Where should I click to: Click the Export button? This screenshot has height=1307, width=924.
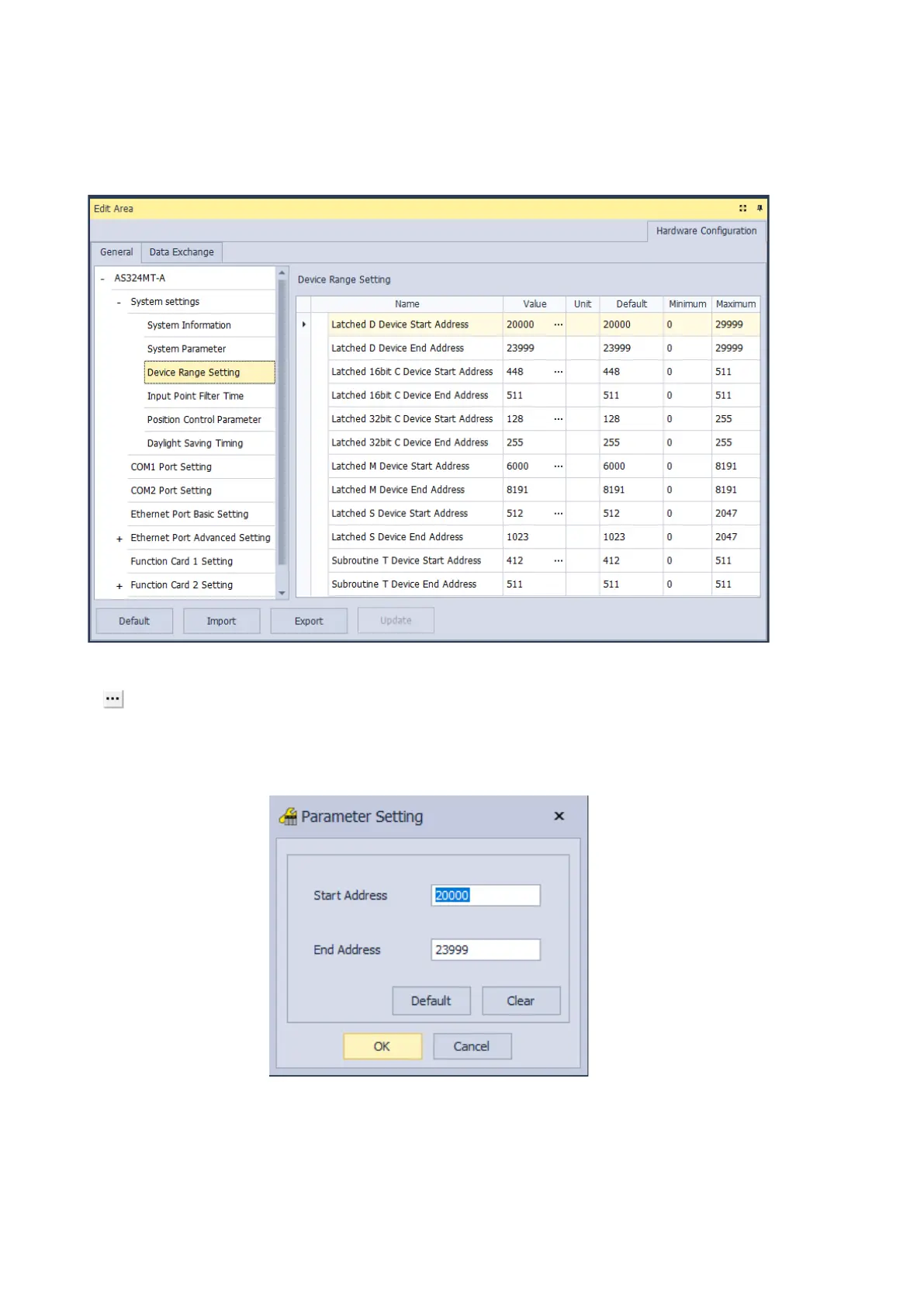[x=309, y=621]
